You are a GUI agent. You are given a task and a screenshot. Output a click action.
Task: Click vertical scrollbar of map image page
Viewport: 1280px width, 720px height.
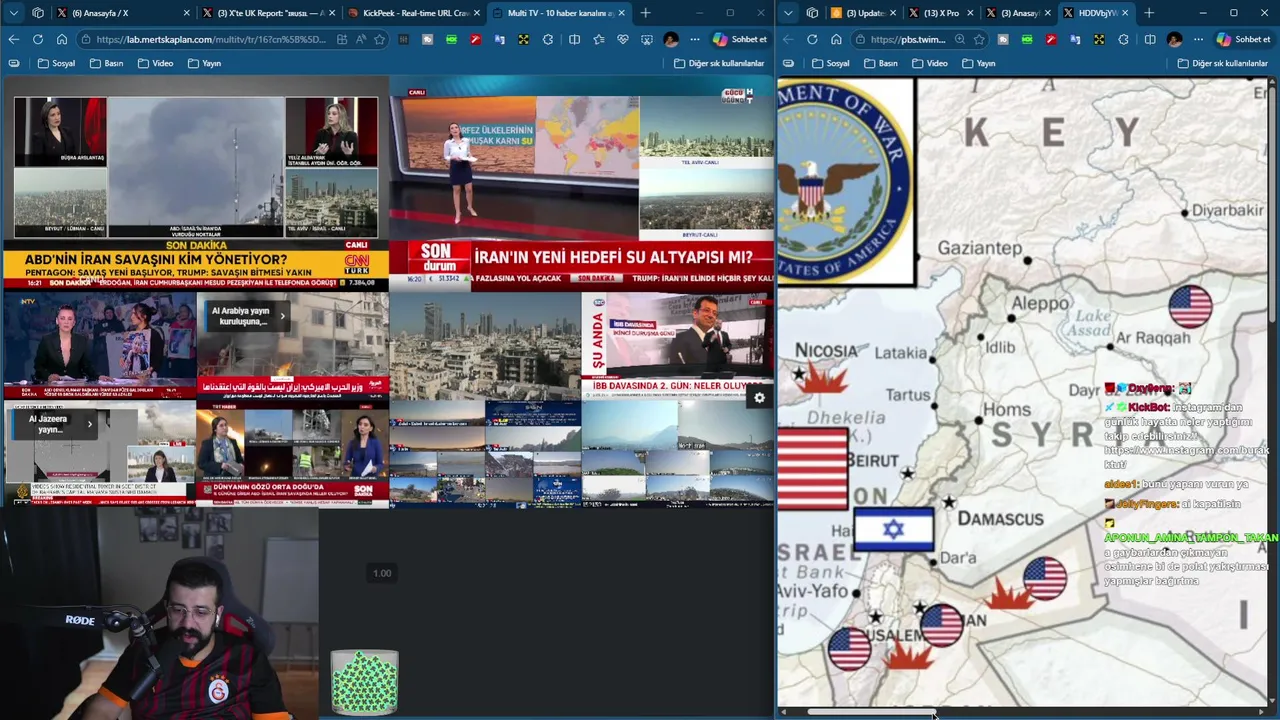[x=1273, y=205]
